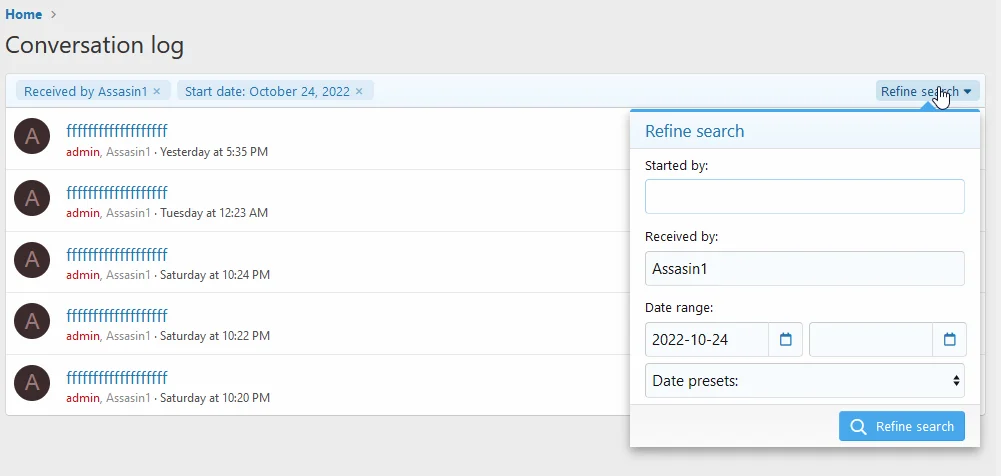Open end date calendar picker
The image size is (1001, 476).
pos(949,340)
